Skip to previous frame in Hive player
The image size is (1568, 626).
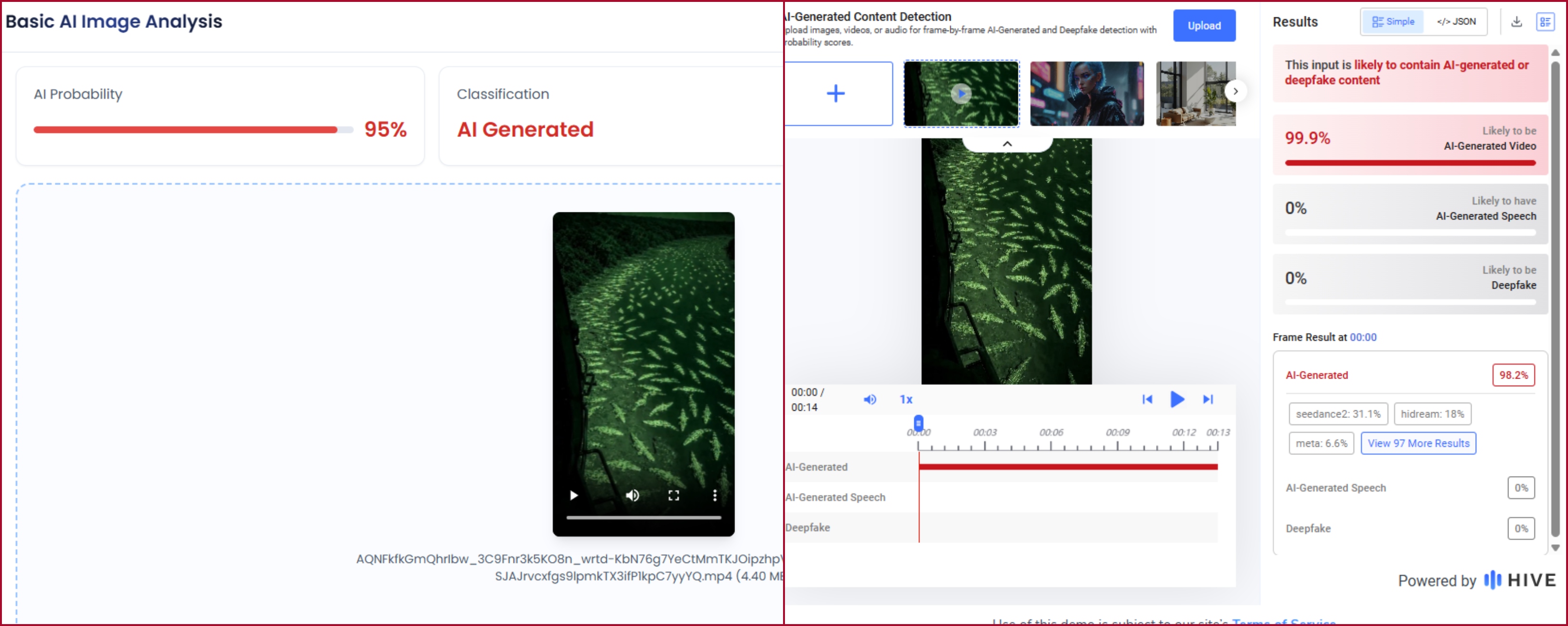tap(1147, 399)
